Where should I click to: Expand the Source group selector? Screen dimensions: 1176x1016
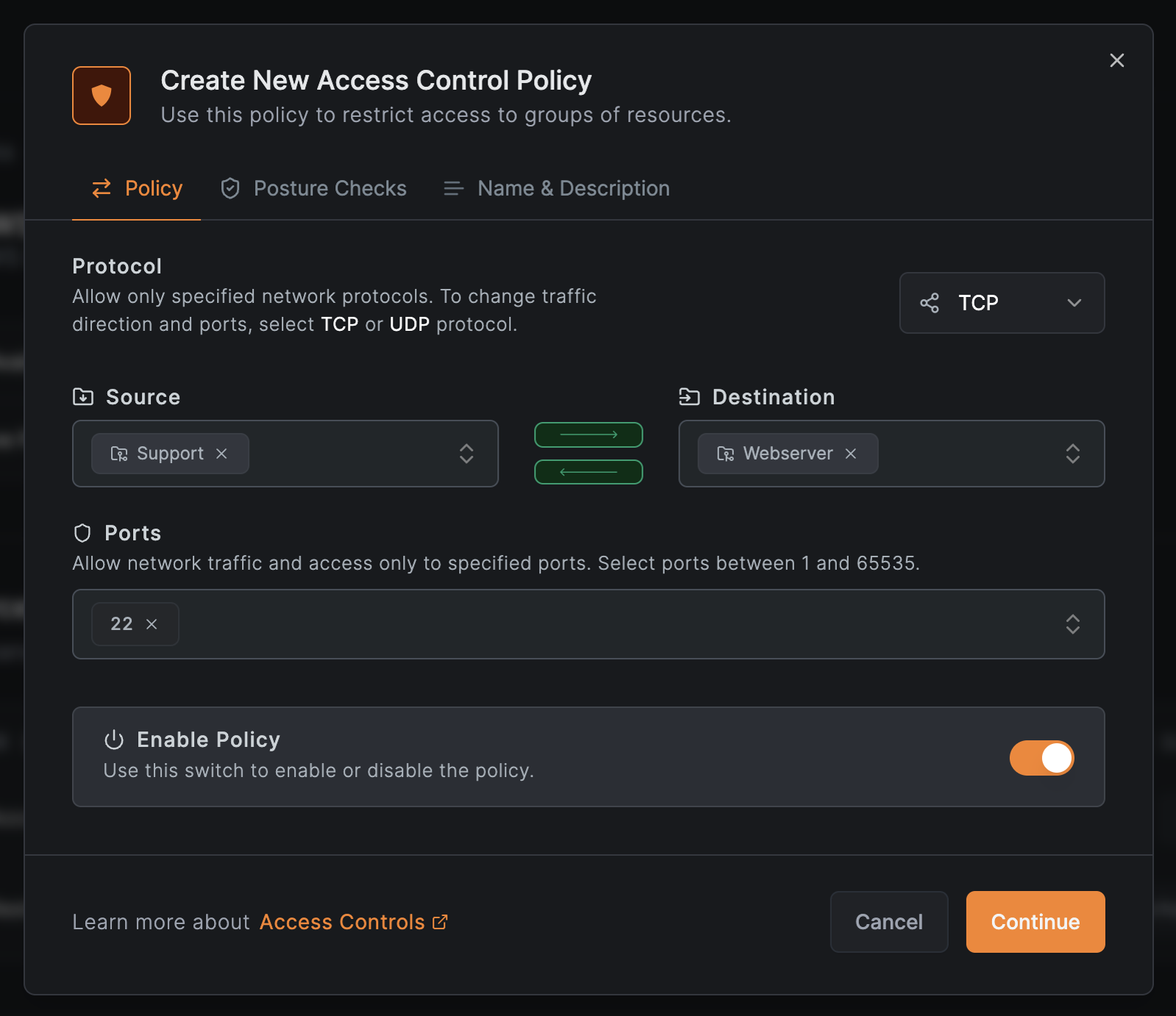coord(466,454)
